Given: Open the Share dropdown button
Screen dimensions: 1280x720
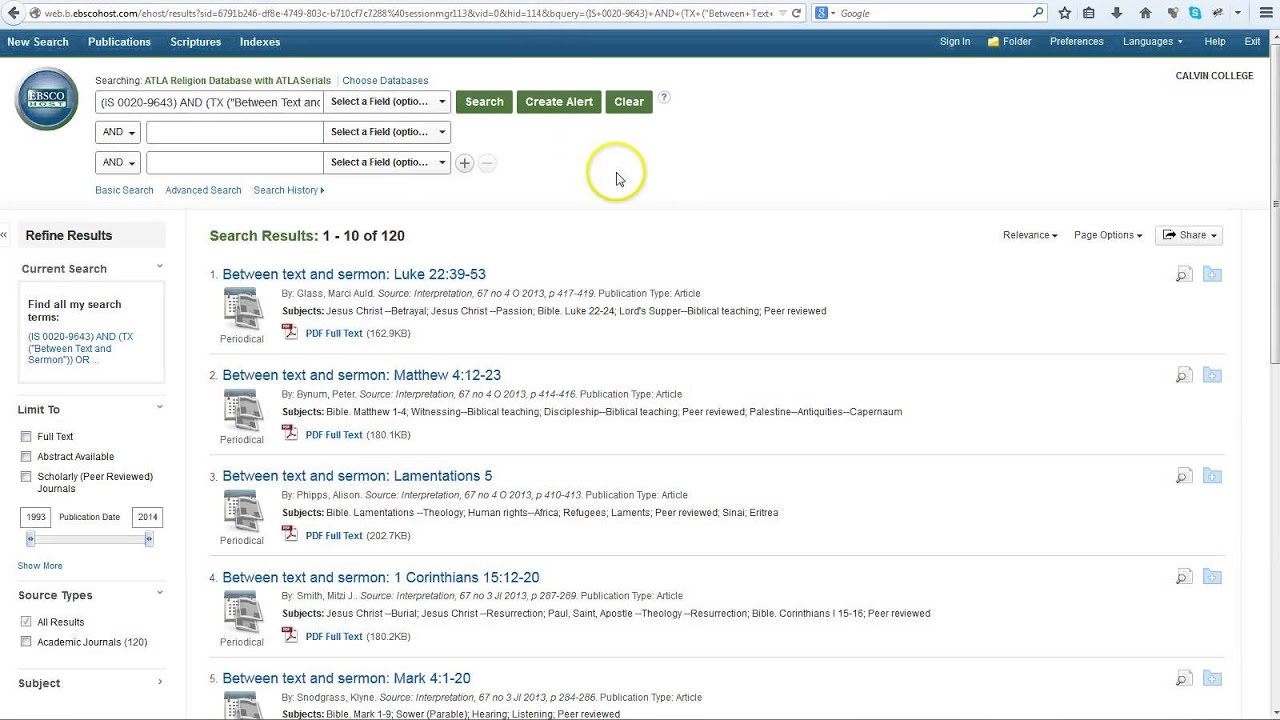Looking at the screenshot, I should tap(1189, 235).
